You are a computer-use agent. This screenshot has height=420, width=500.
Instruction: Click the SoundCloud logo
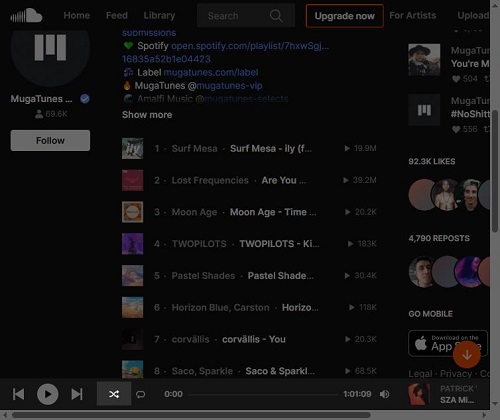(26, 15)
